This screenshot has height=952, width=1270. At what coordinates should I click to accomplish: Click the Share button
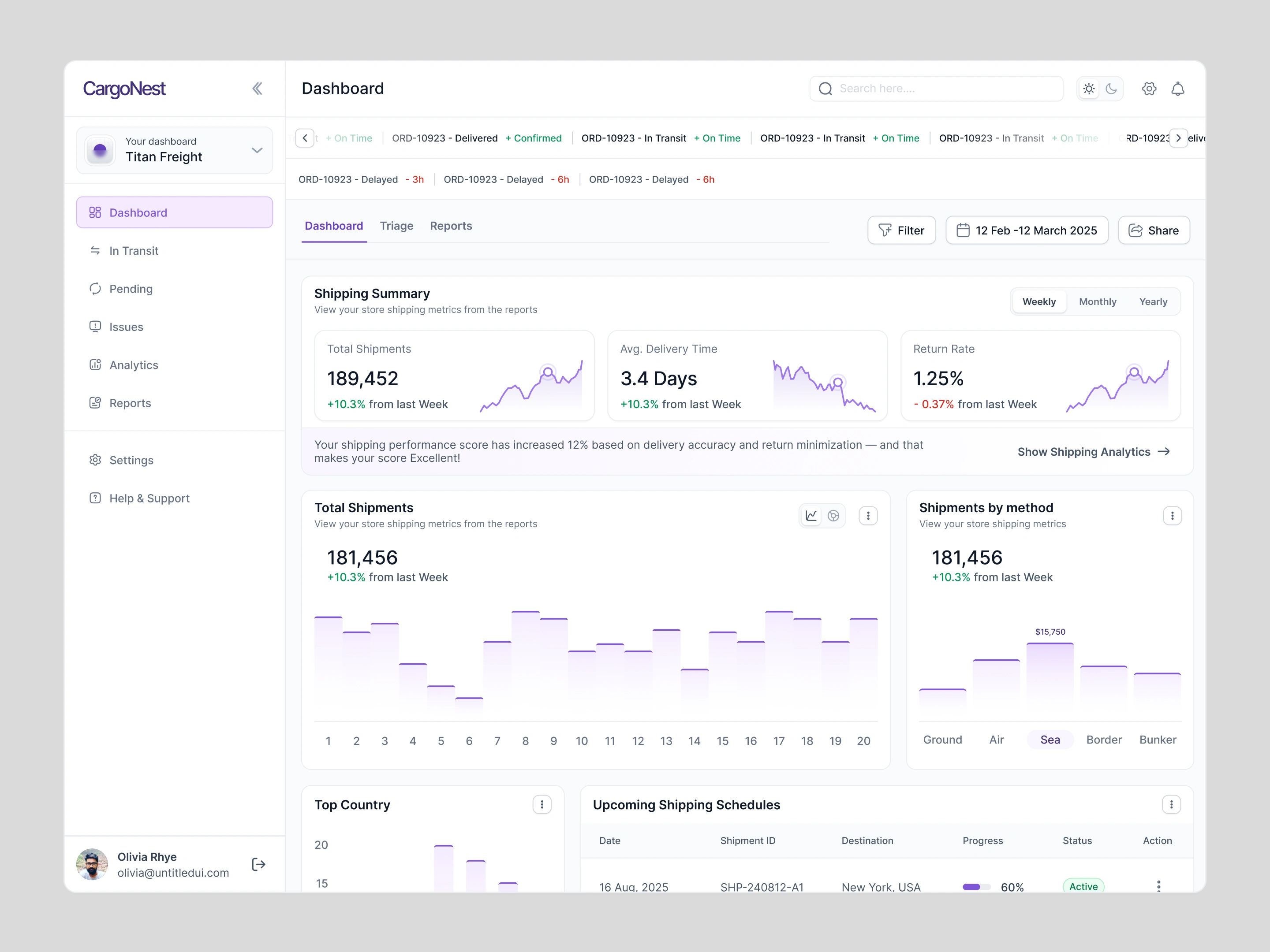(x=1154, y=231)
